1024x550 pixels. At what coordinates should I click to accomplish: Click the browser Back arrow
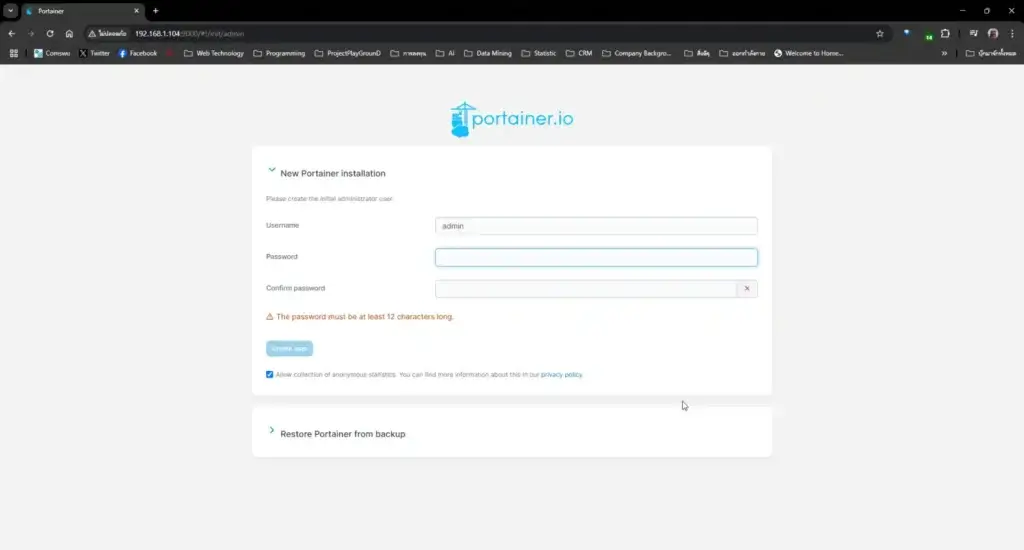(x=12, y=33)
